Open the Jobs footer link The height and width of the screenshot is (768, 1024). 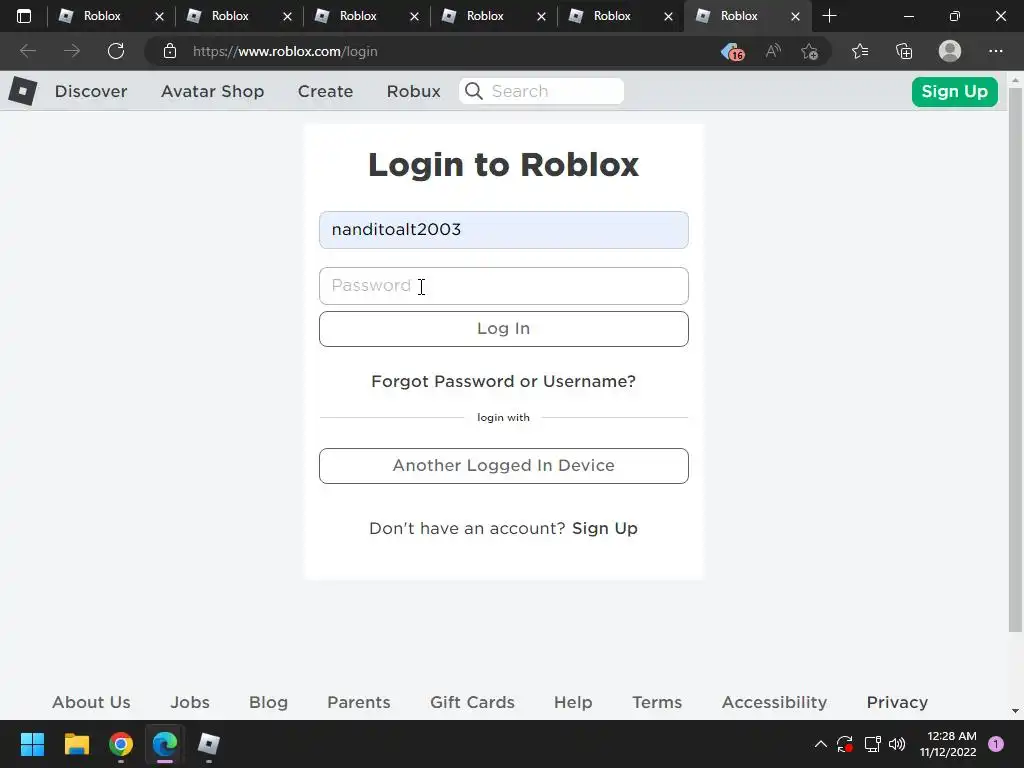[x=190, y=702]
